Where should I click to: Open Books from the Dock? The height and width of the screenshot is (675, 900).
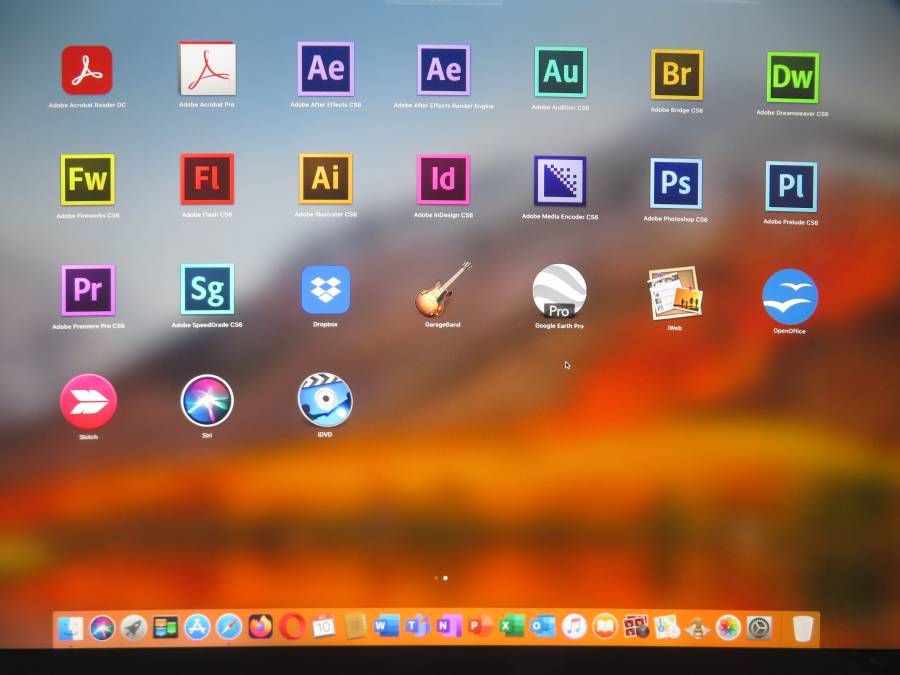pos(605,627)
